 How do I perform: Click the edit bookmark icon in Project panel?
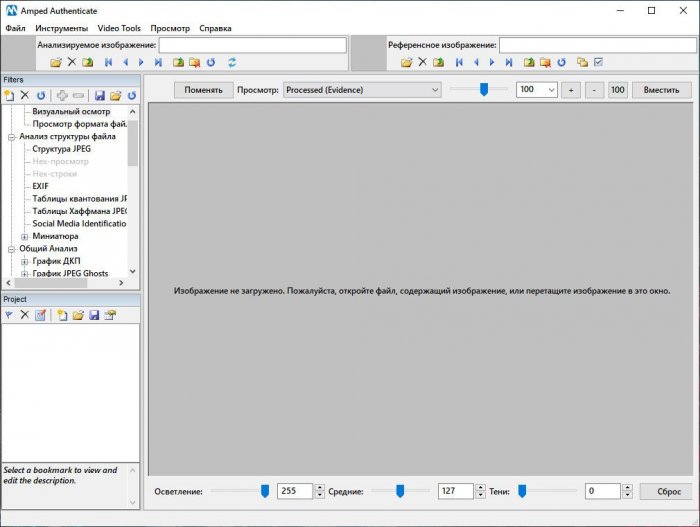coord(41,315)
